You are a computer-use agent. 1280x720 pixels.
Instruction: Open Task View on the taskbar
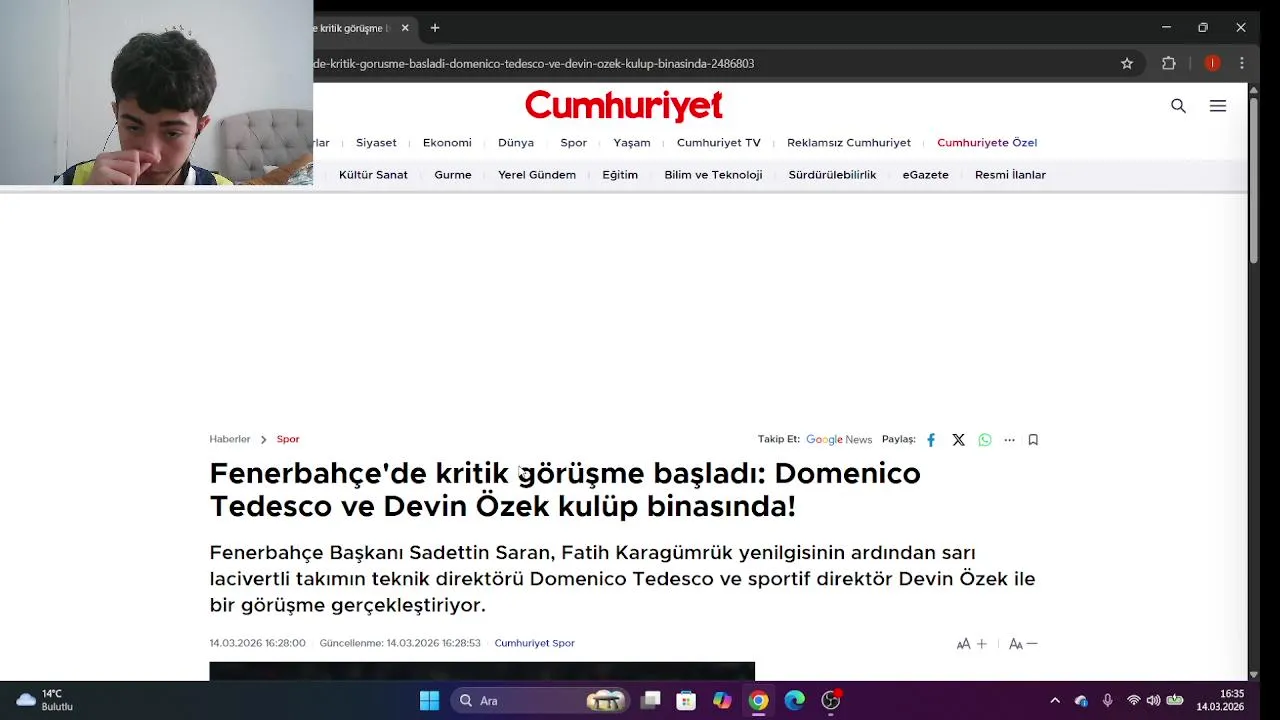[651, 701]
